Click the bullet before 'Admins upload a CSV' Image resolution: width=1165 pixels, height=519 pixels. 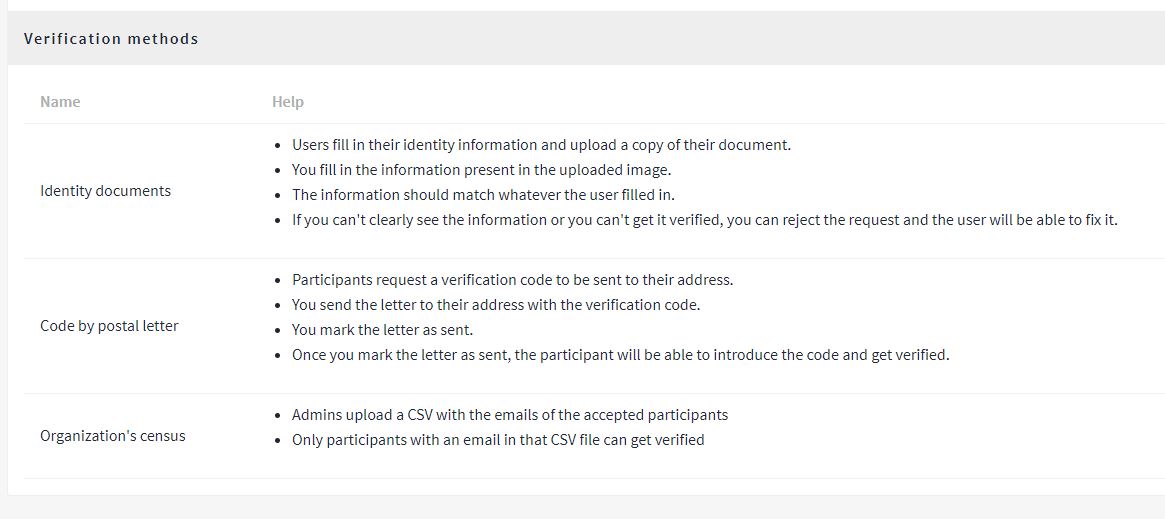(277, 416)
